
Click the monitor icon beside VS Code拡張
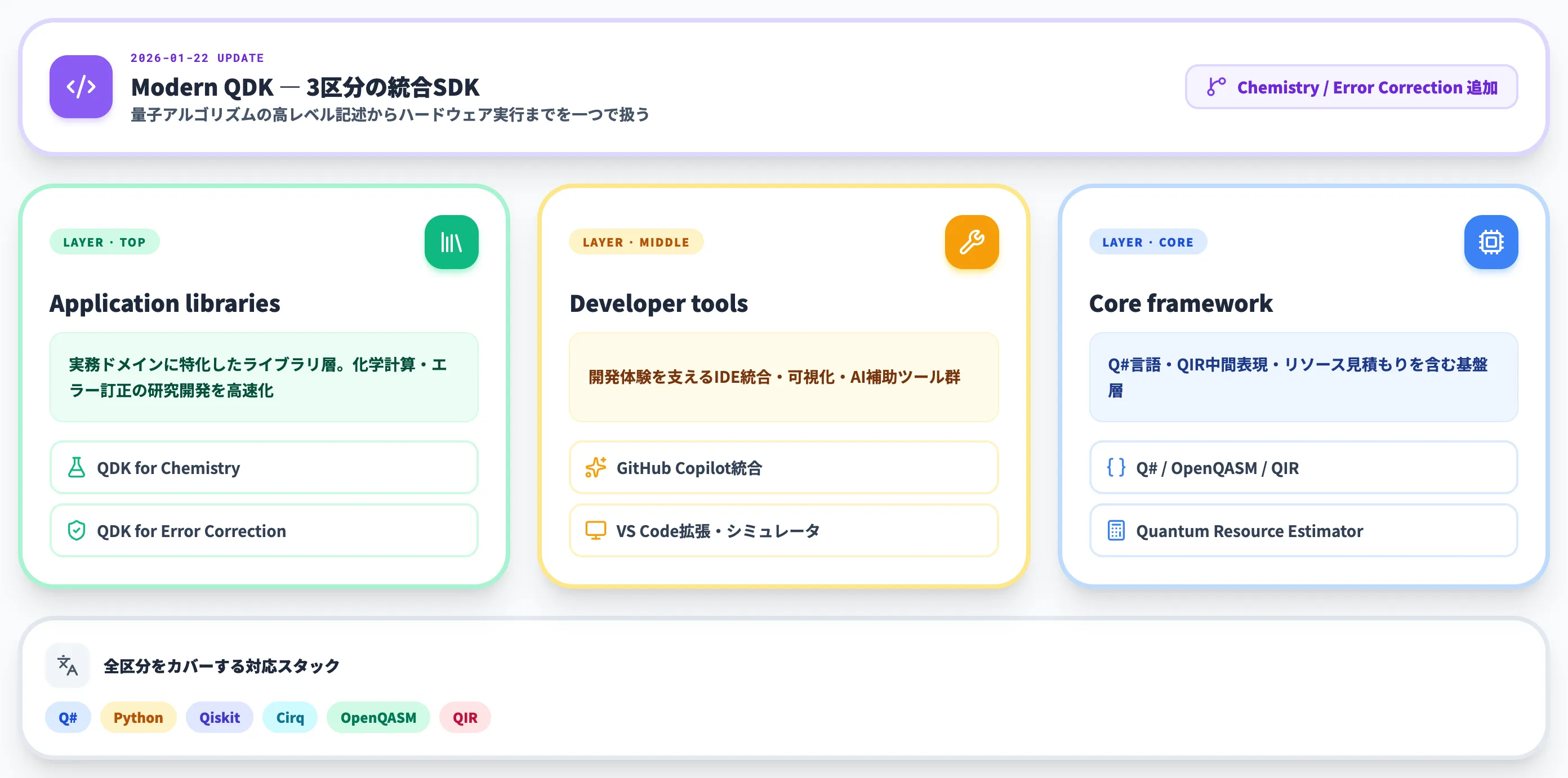click(x=595, y=530)
